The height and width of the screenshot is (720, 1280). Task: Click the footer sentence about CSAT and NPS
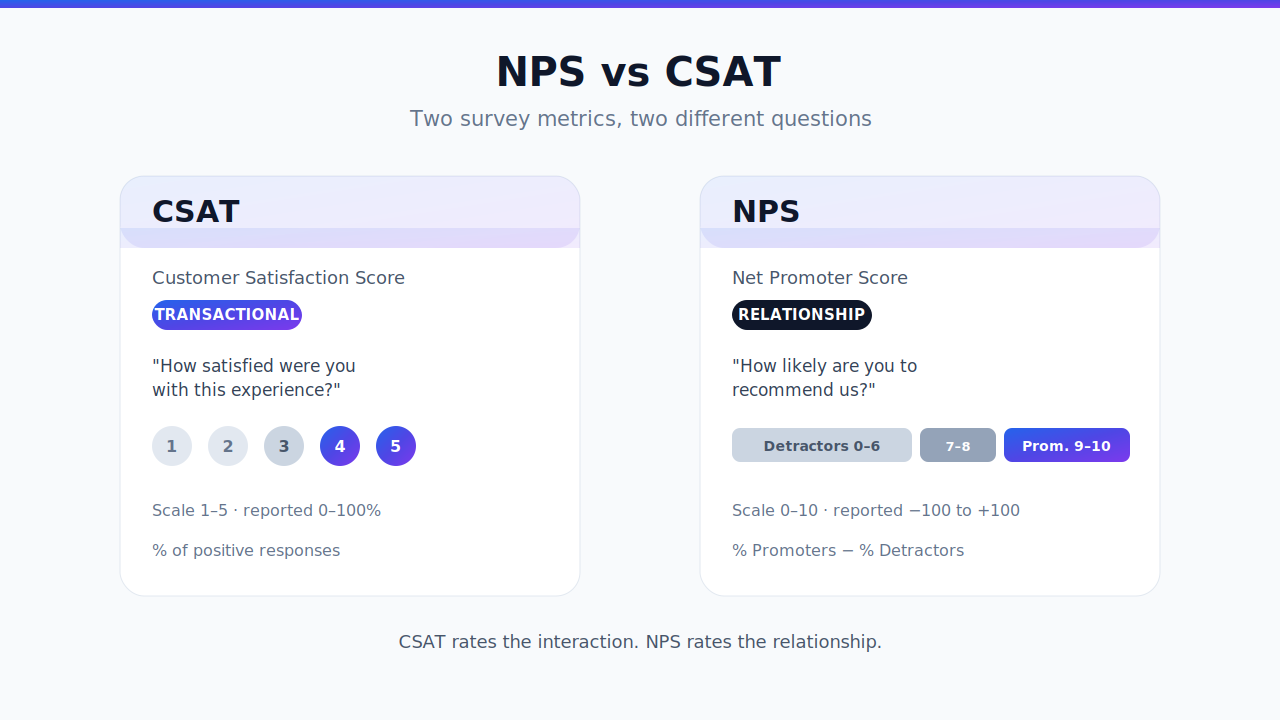click(x=640, y=642)
